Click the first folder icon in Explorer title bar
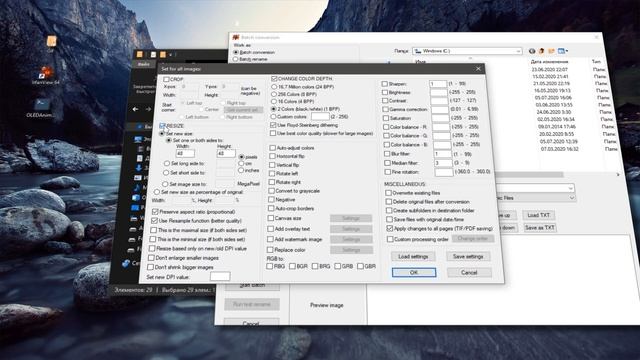This screenshot has width=640, height=360. (140, 54)
